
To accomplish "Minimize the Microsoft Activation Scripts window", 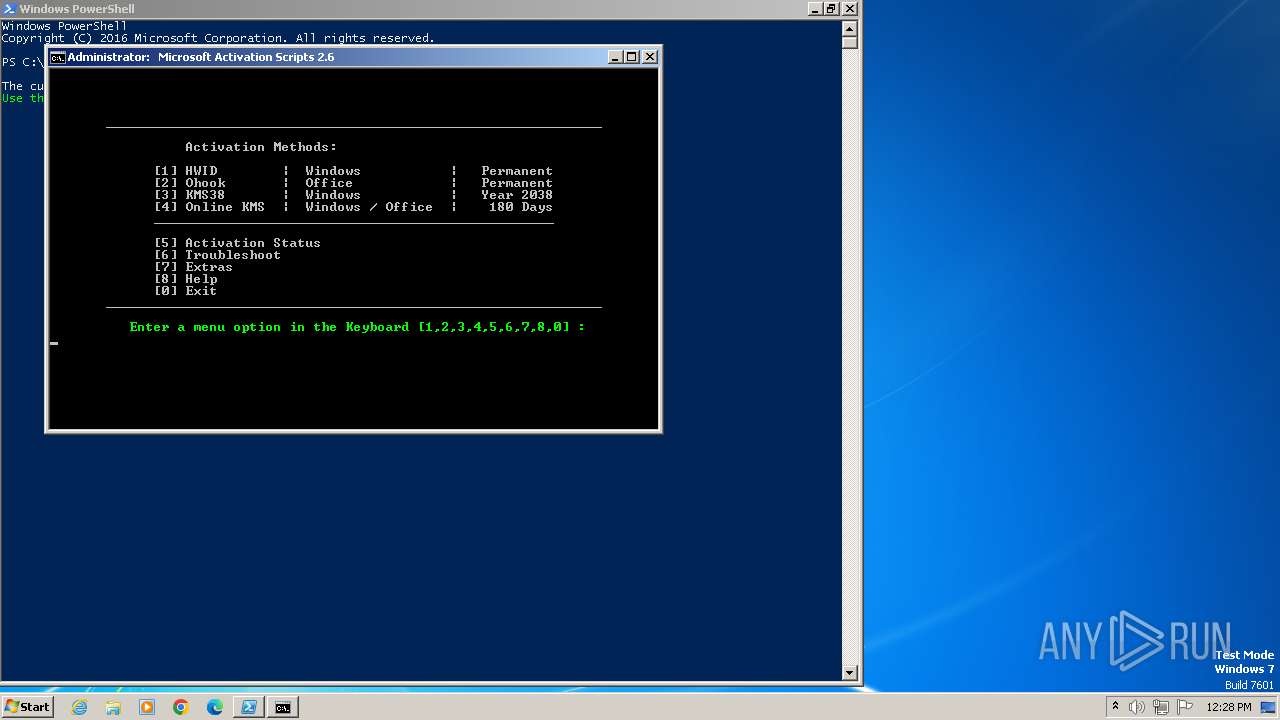I will 615,57.
